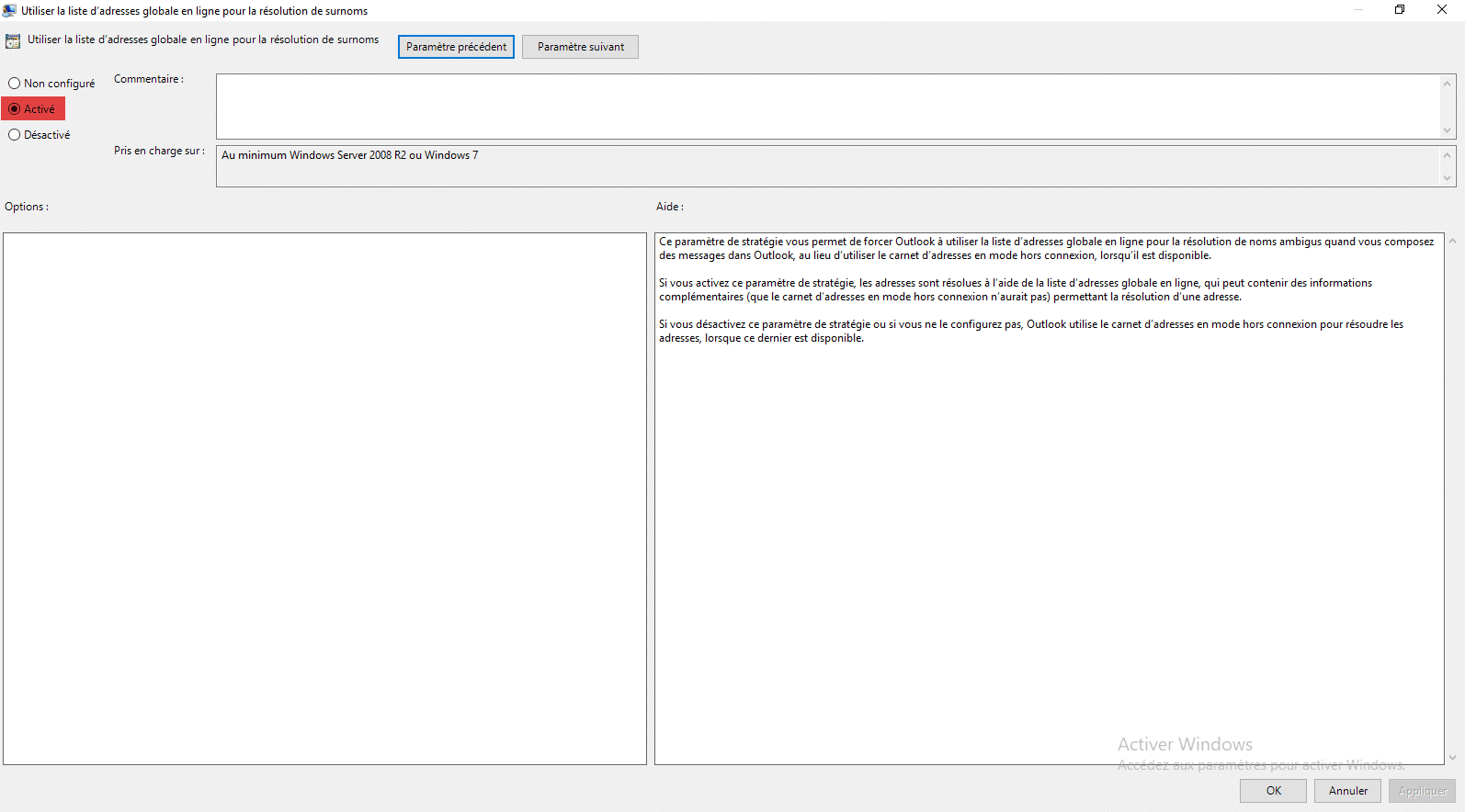This screenshot has width=1465, height=812.
Task: Select the Non configuré radio button
Action: 15,84
